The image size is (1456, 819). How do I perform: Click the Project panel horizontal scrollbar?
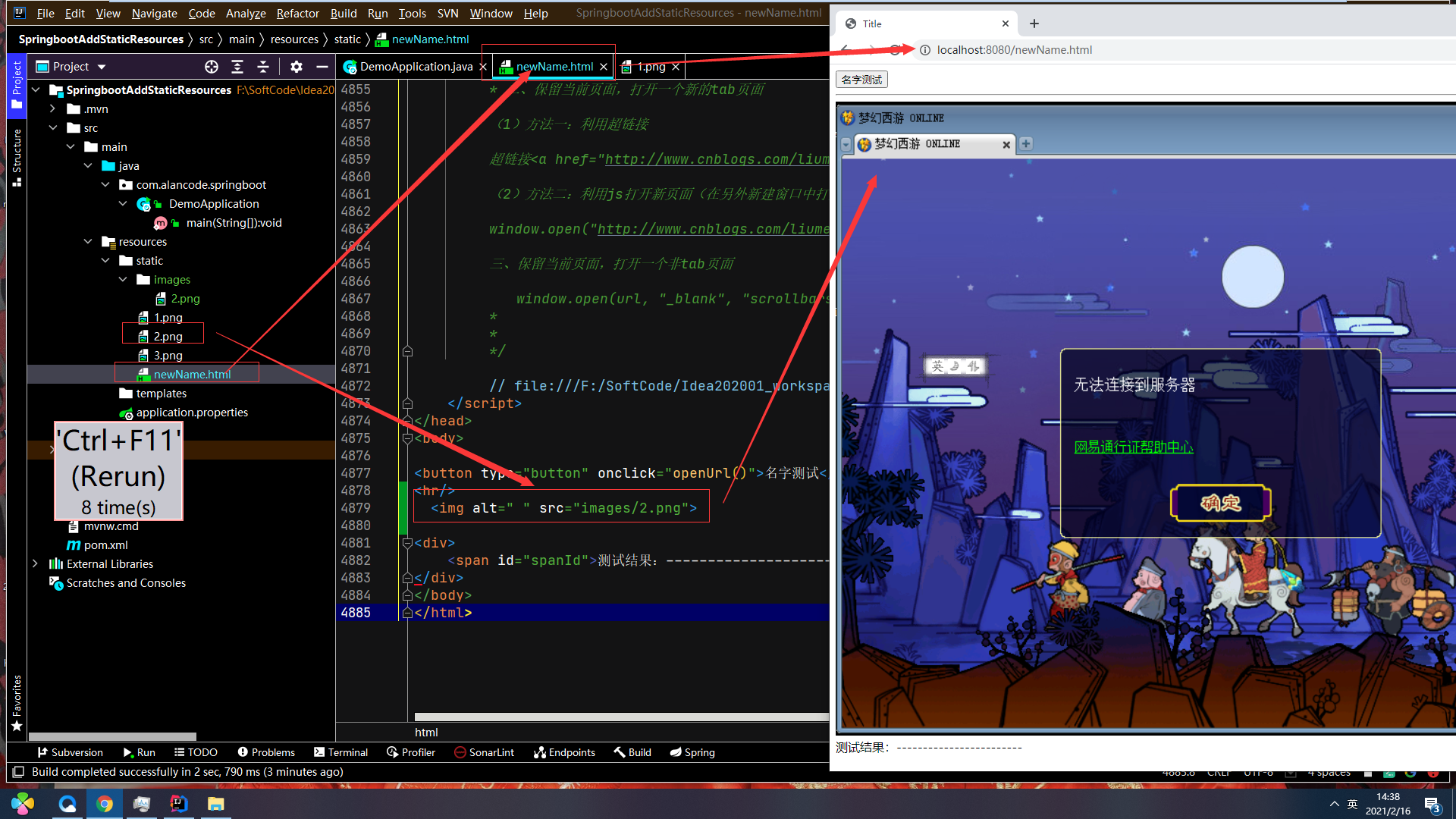coord(112,736)
